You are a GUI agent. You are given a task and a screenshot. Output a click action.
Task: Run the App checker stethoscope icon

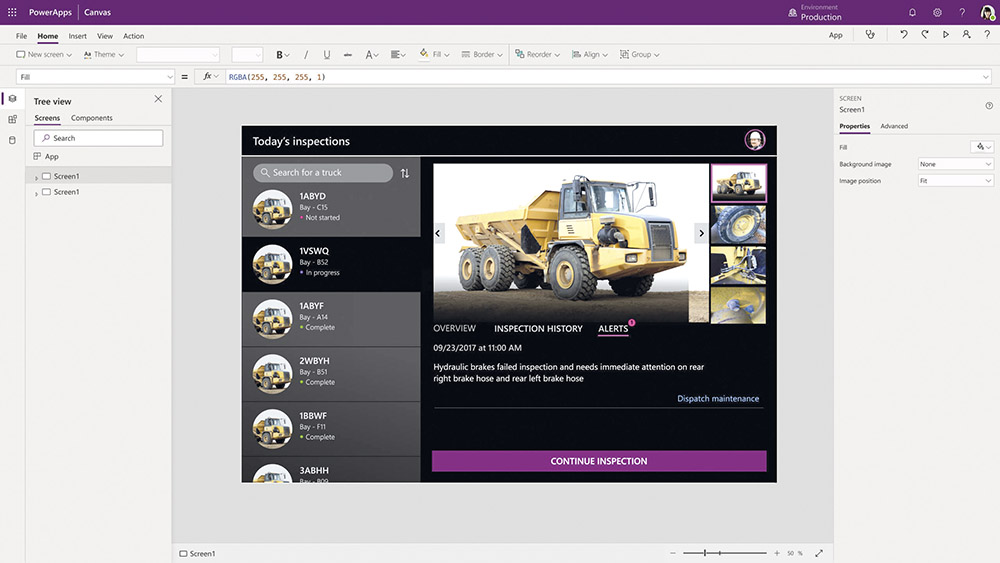tap(870, 34)
